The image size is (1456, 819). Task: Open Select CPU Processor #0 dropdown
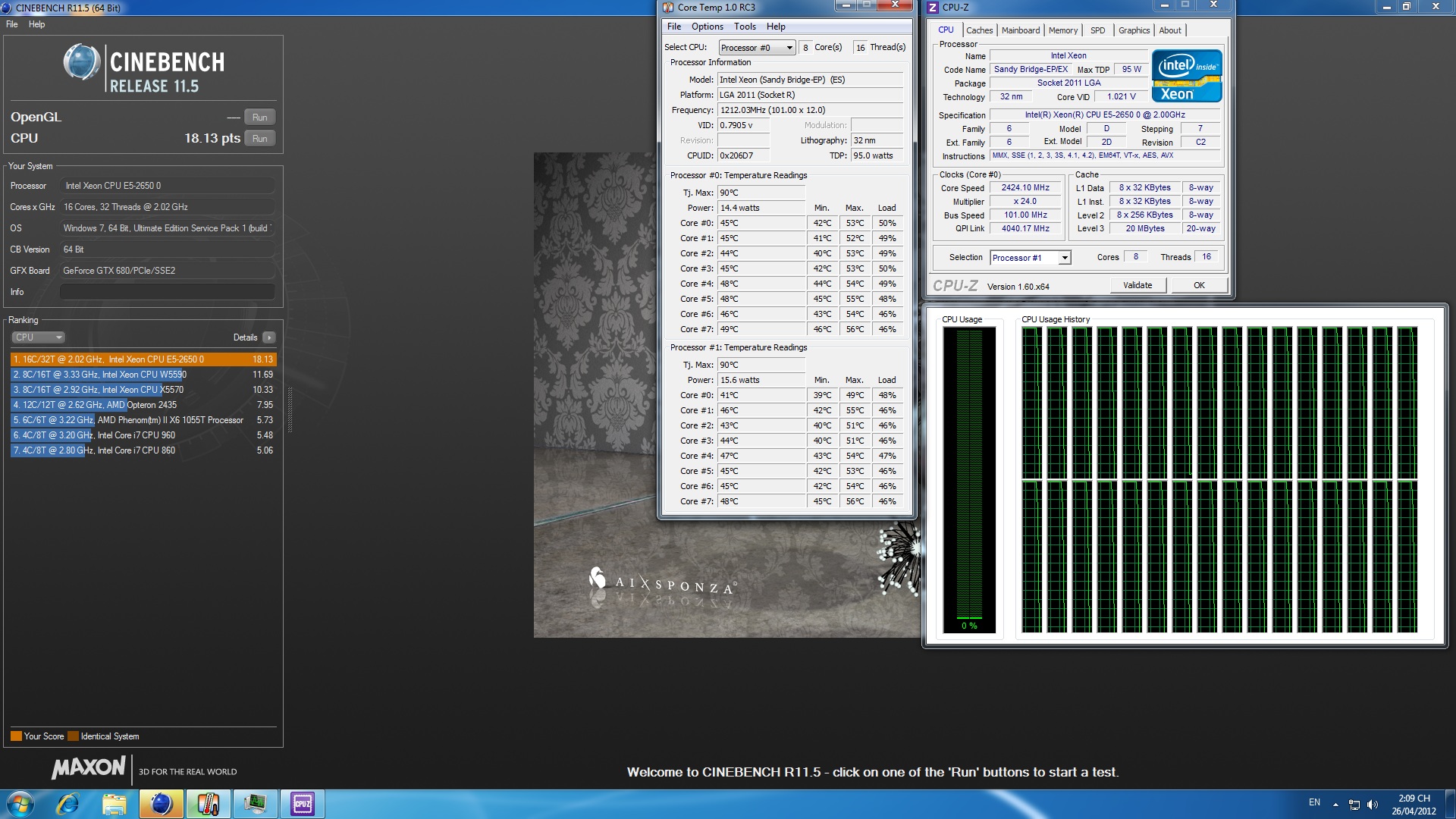757,48
